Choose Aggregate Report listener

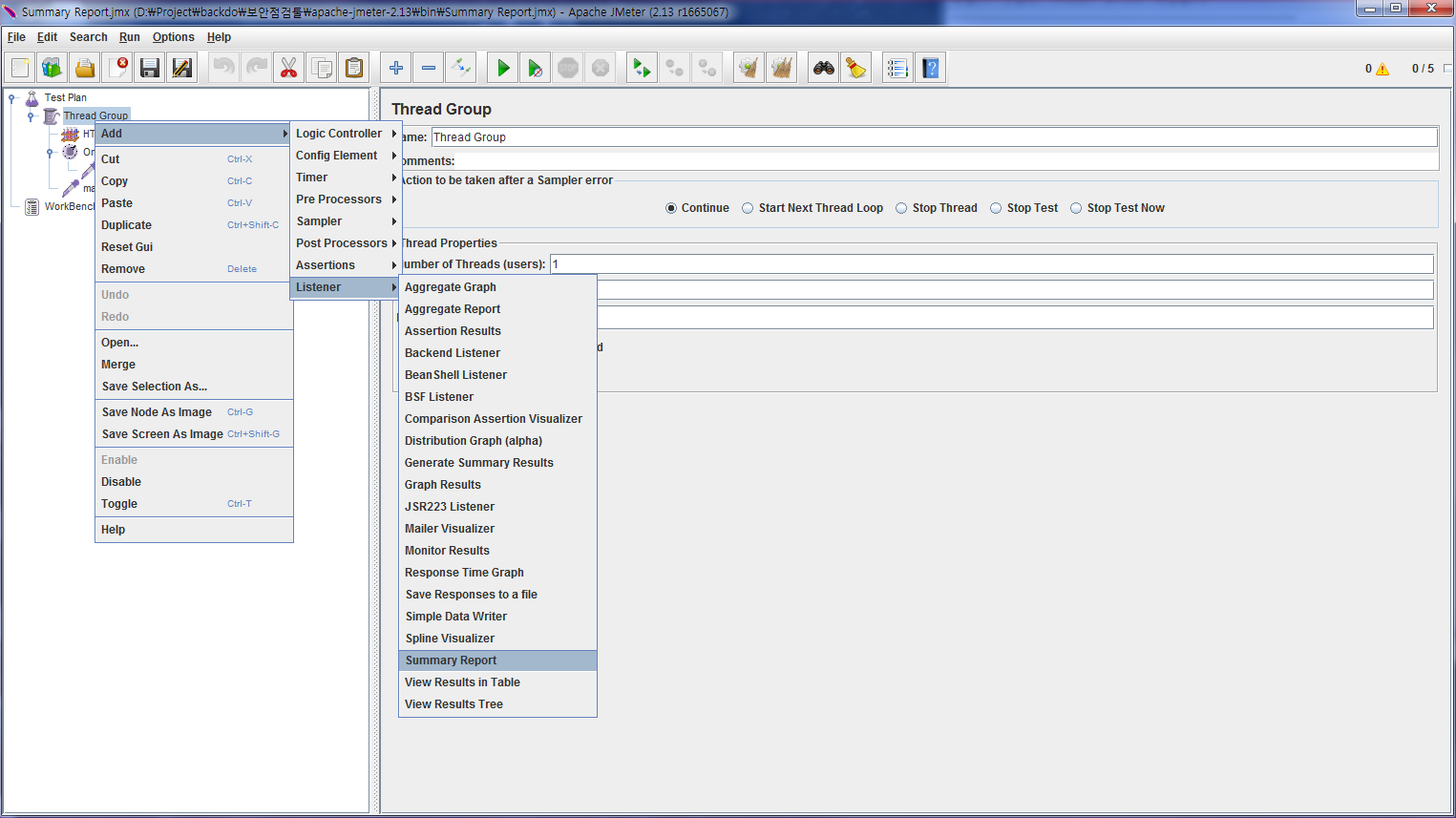click(x=497, y=309)
